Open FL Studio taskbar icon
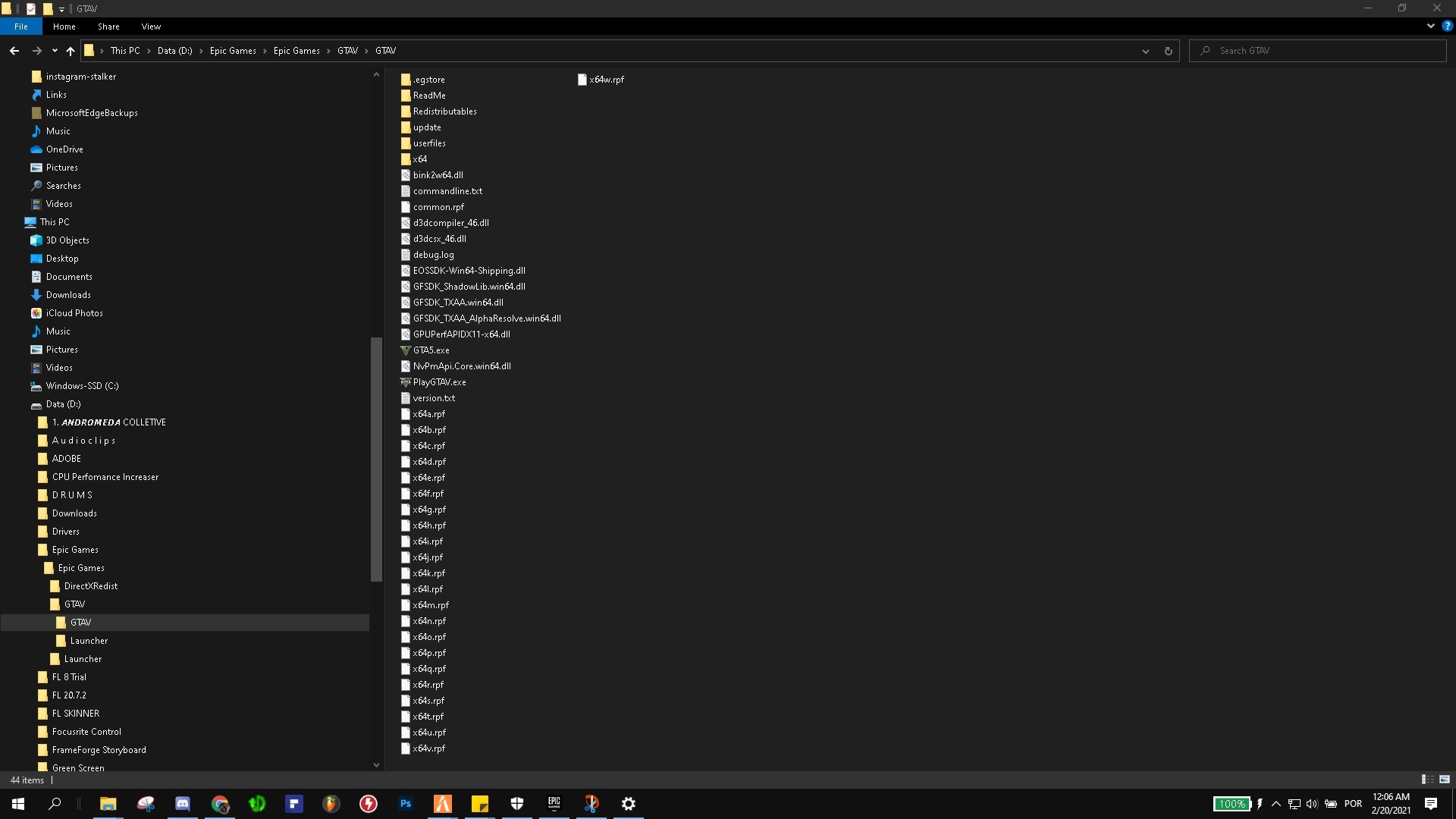This screenshot has width=1456, height=819. click(331, 804)
